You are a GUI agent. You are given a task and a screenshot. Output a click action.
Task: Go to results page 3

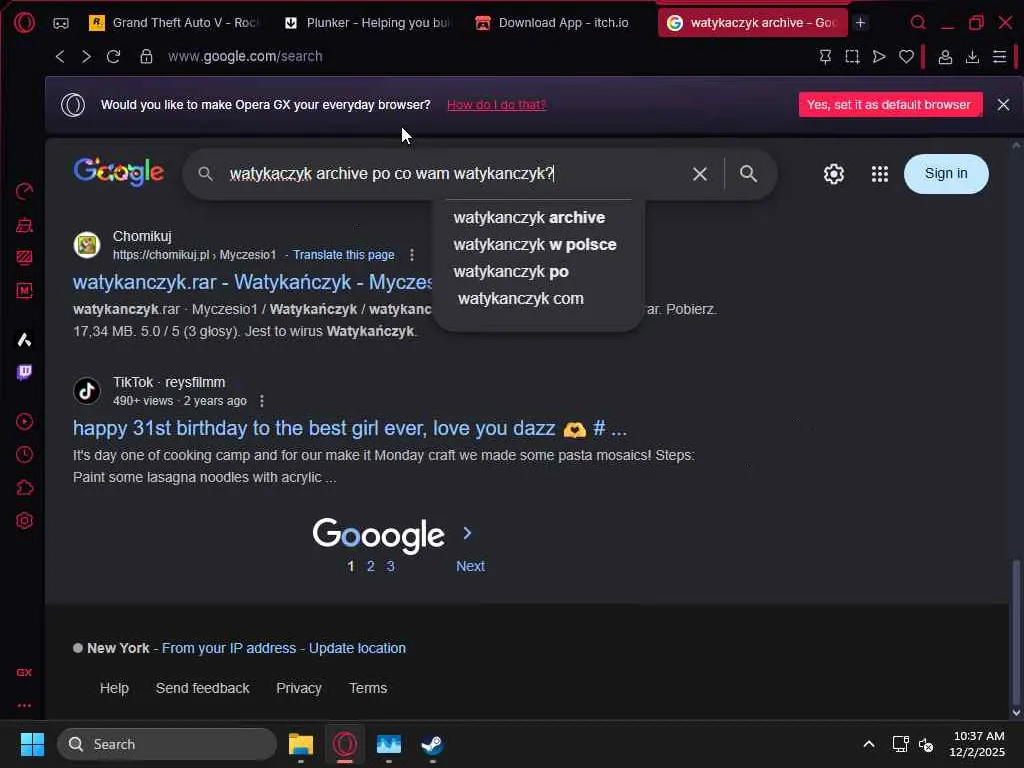(x=390, y=566)
